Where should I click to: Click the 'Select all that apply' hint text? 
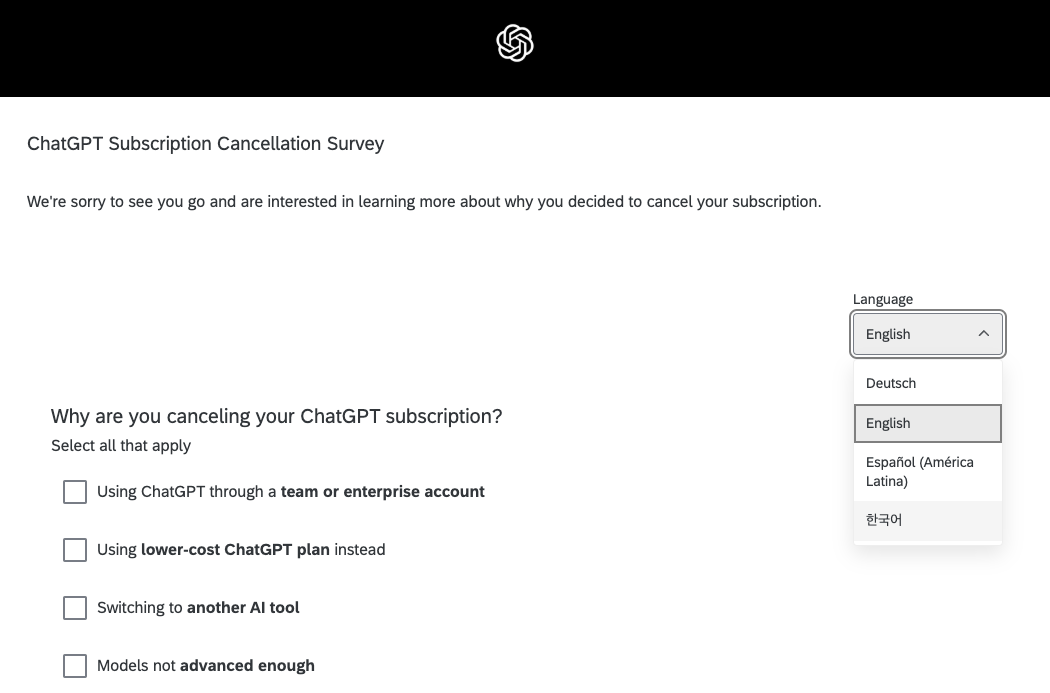pos(121,445)
